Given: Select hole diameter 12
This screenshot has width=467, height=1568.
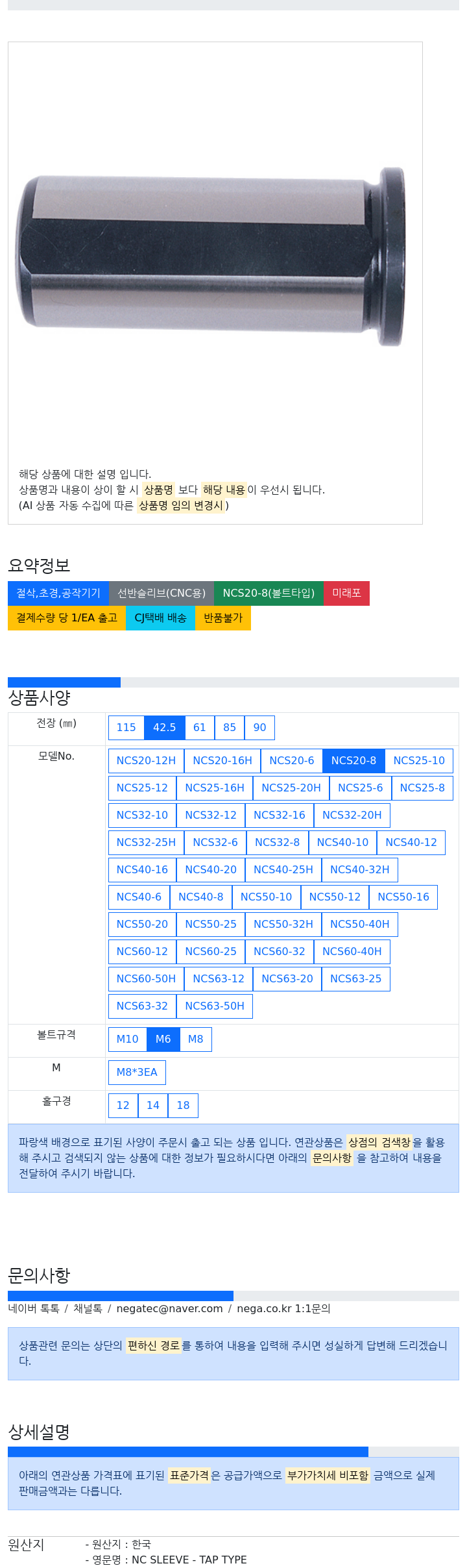Looking at the screenshot, I should (123, 1106).
